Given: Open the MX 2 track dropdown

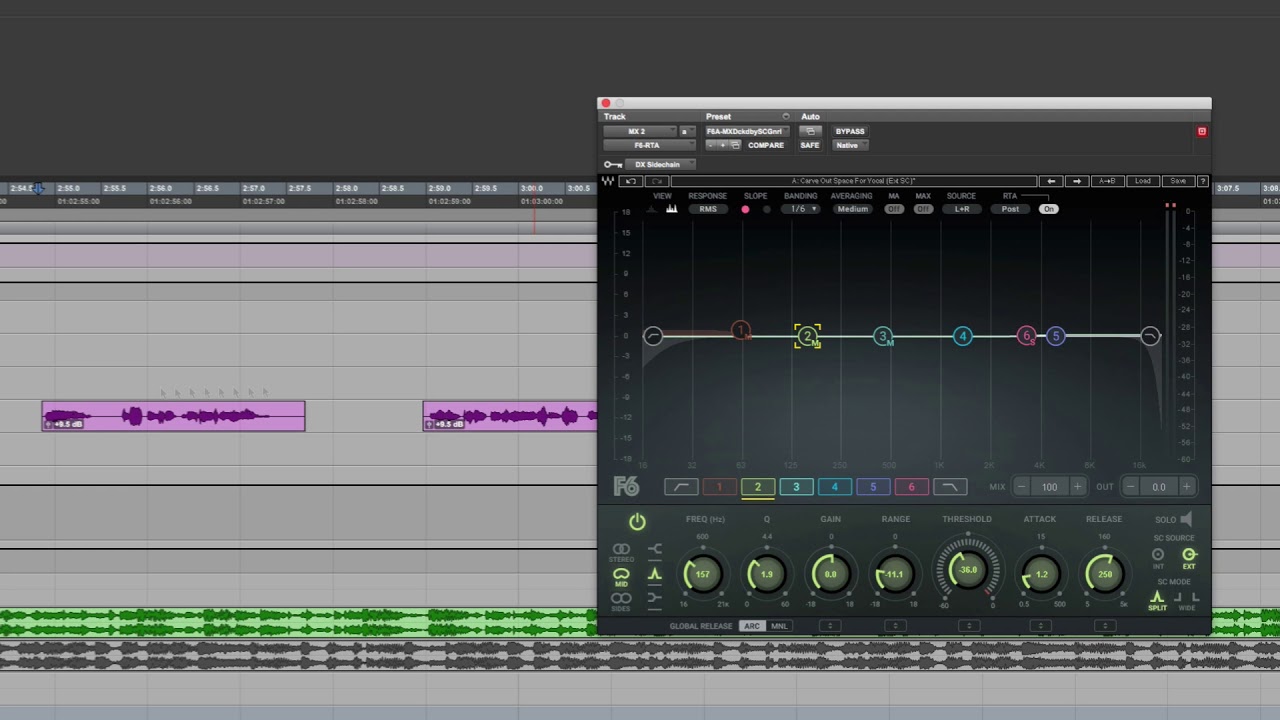Looking at the screenshot, I should pos(640,131).
